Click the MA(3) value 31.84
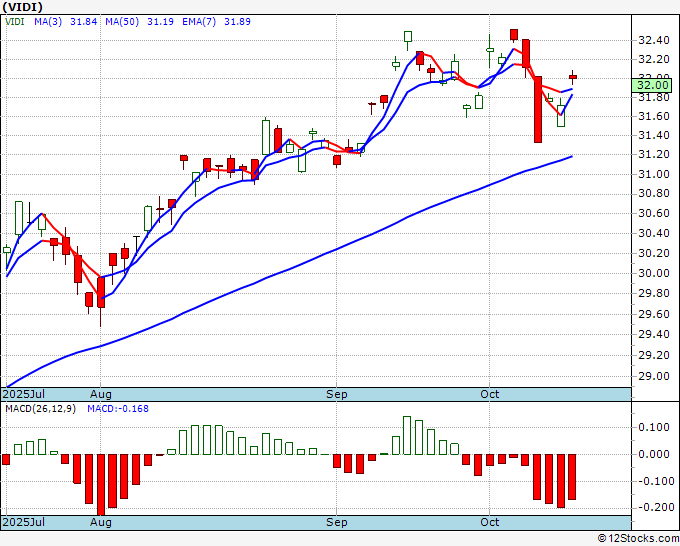680x546 pixels. click(x=84, y=21)
